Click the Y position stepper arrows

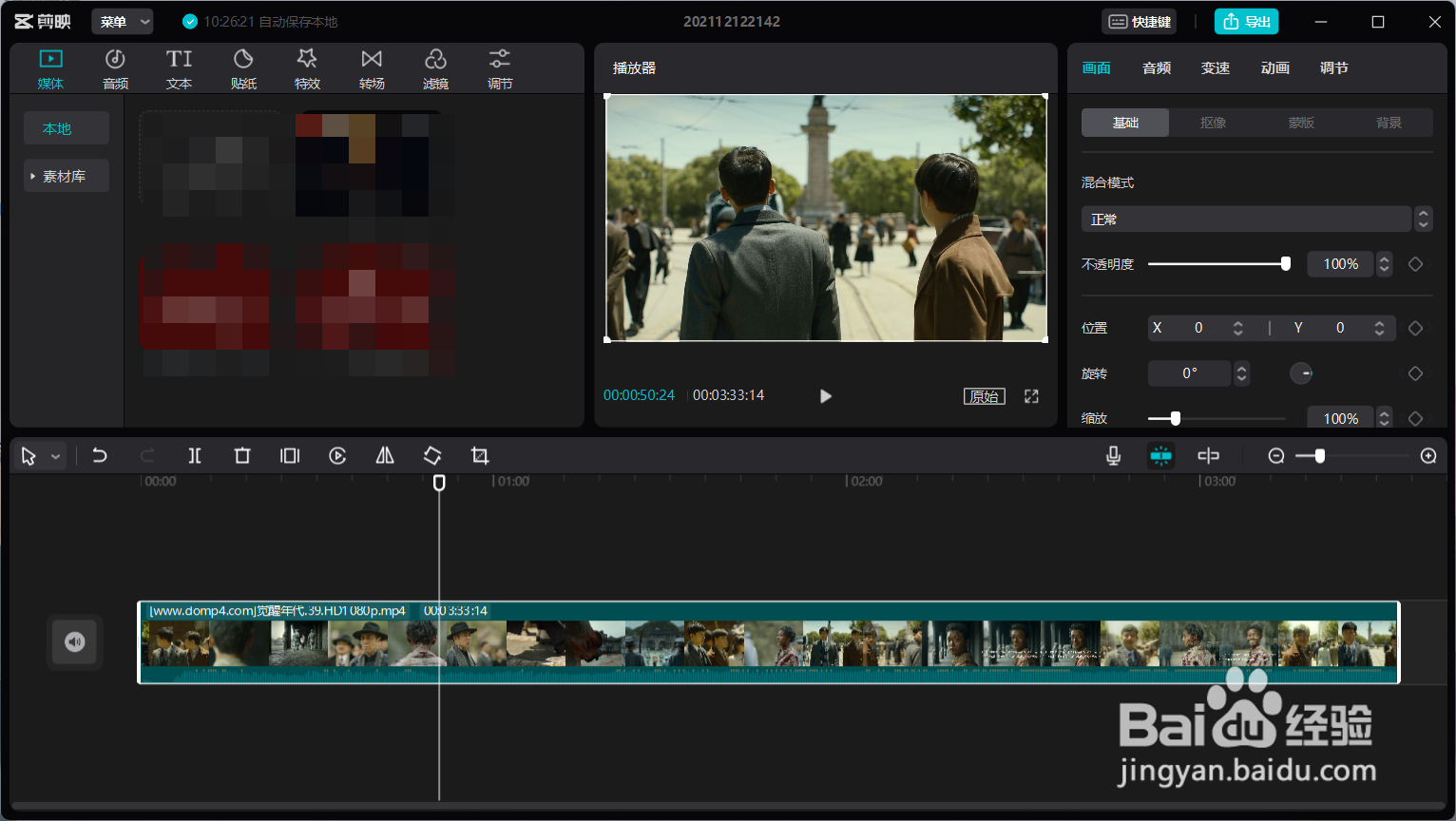[1379, 328]
